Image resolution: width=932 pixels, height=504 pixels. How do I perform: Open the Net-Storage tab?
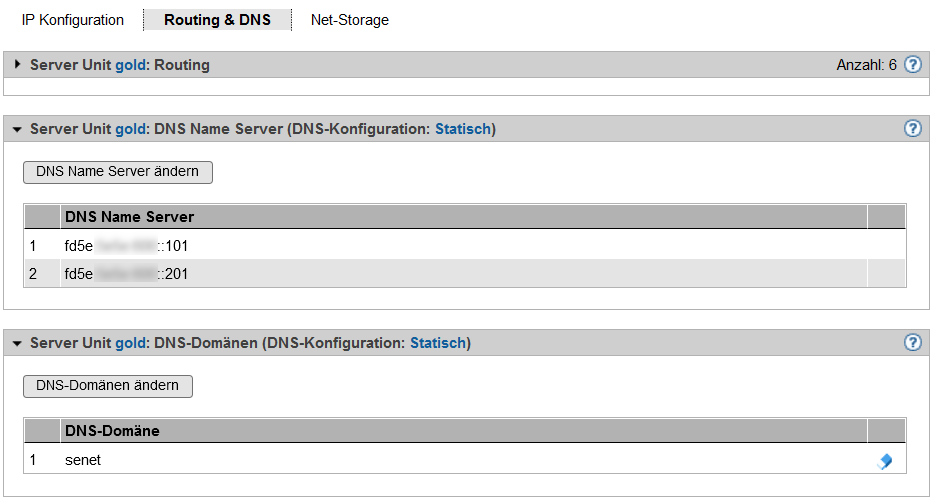pos(349,20)
